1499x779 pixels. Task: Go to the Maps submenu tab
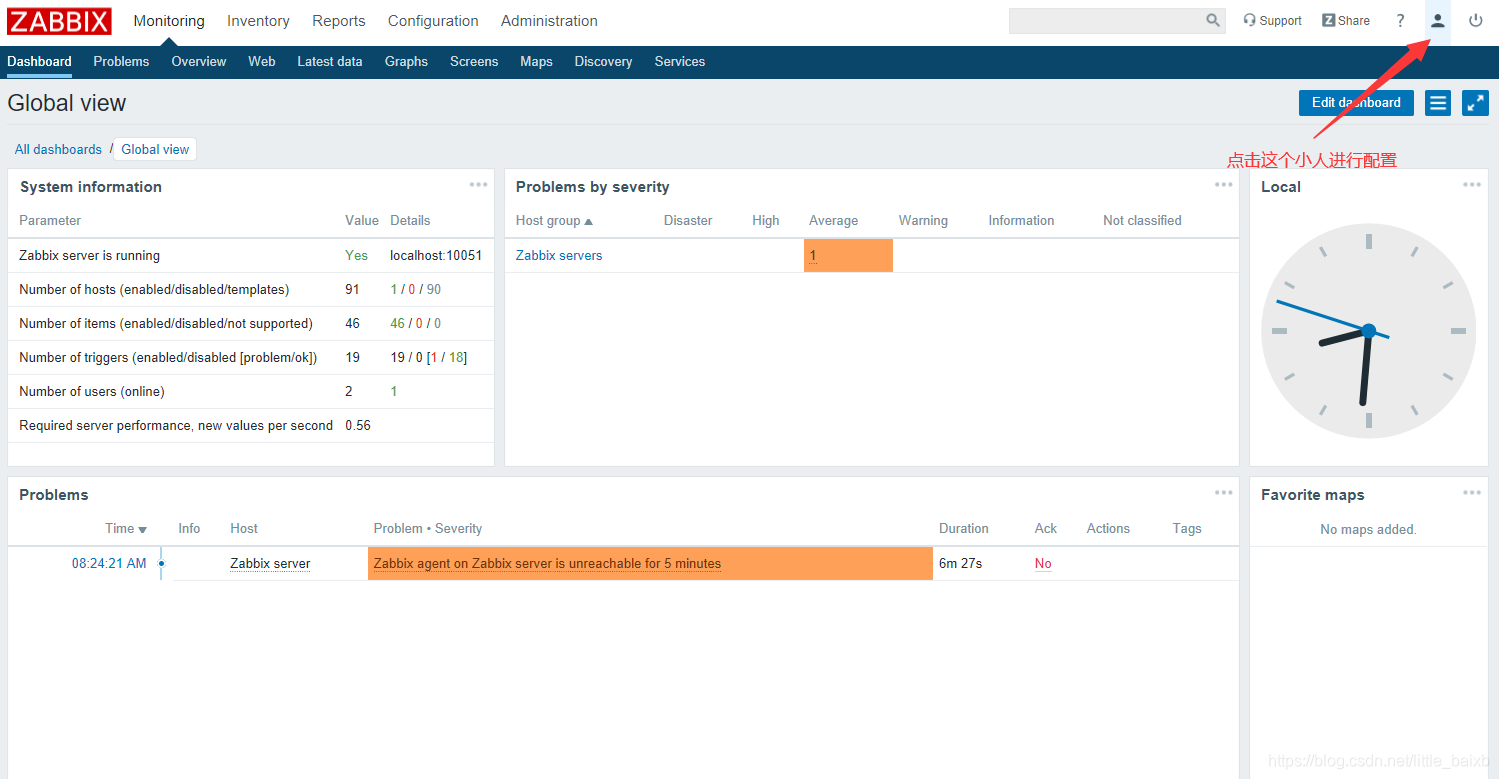click(x=536, y=62)
